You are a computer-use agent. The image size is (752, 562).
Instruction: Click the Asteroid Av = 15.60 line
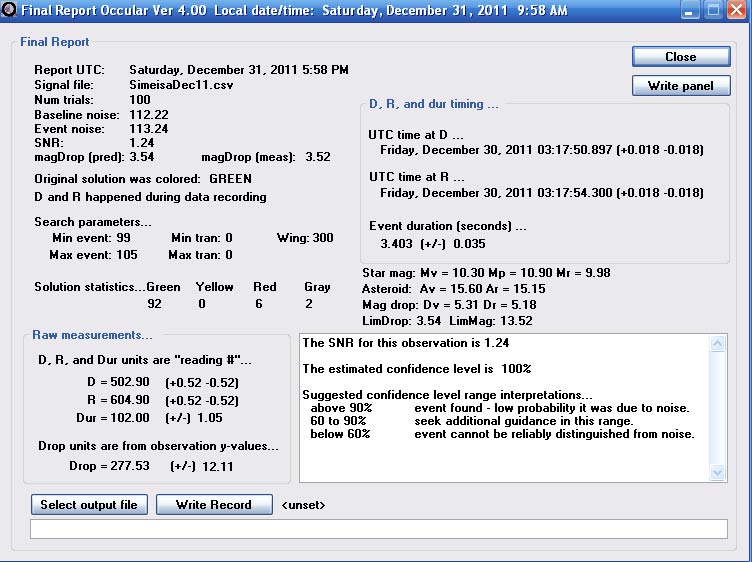[x=454, y=289]
